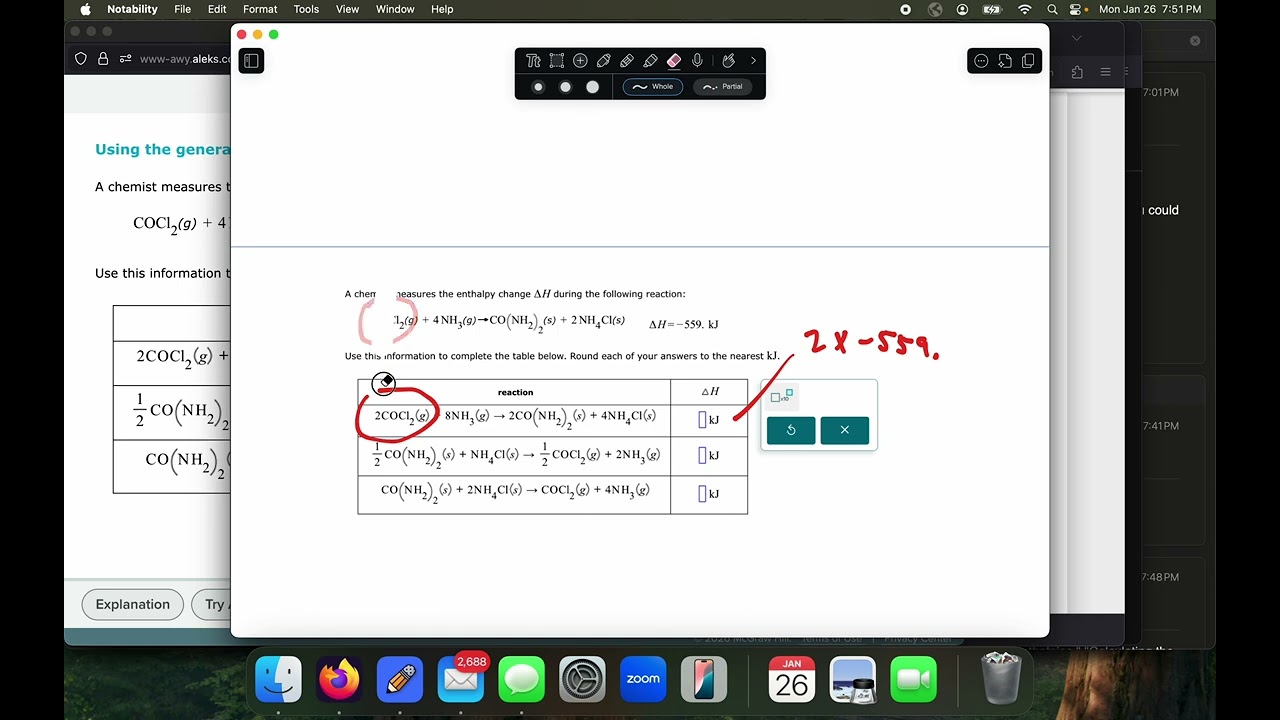1280x720 pixels.
Task: Open Control Center
Action: click(1077, 9)
